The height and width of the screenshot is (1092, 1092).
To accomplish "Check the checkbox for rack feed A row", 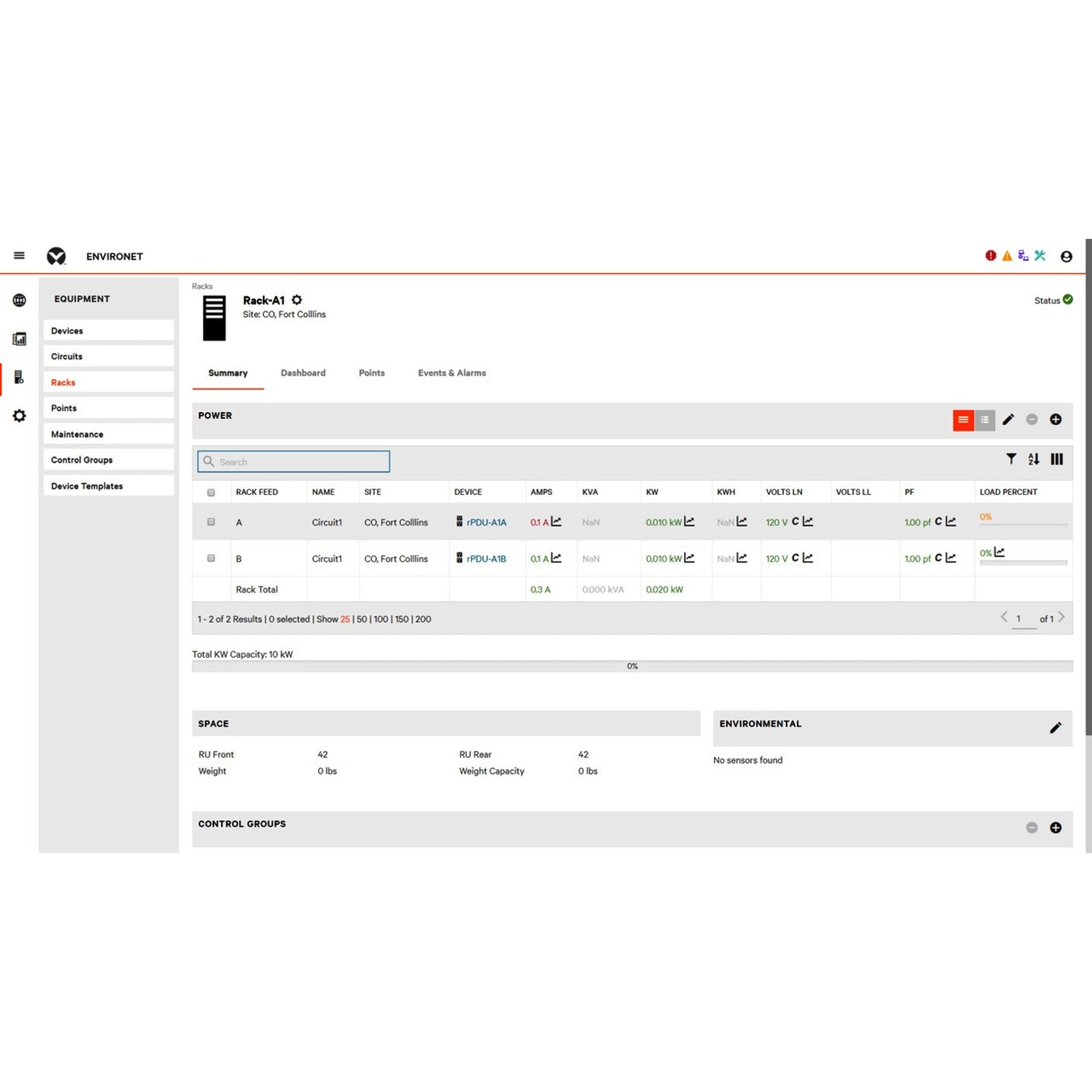I will [210, 522].
